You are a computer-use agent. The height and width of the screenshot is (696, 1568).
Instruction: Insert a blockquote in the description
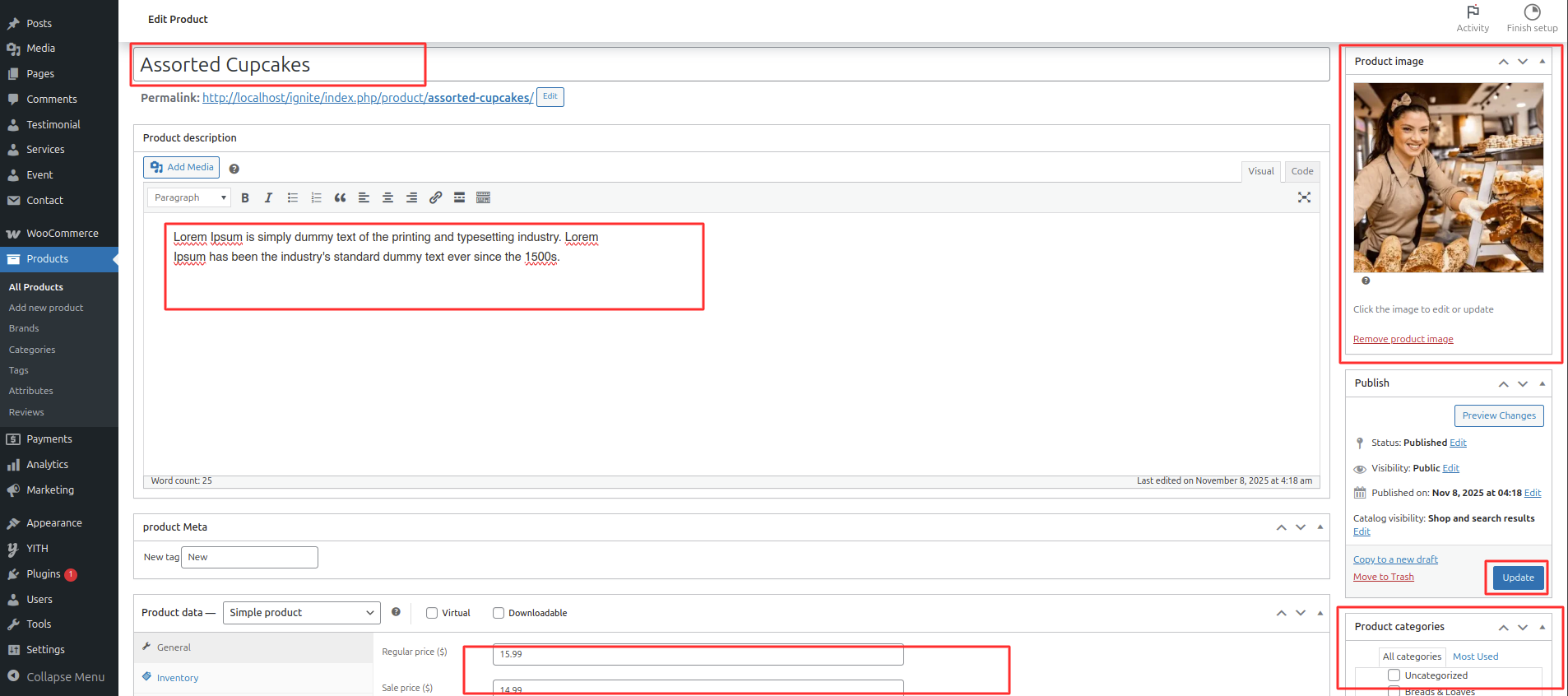340,197
